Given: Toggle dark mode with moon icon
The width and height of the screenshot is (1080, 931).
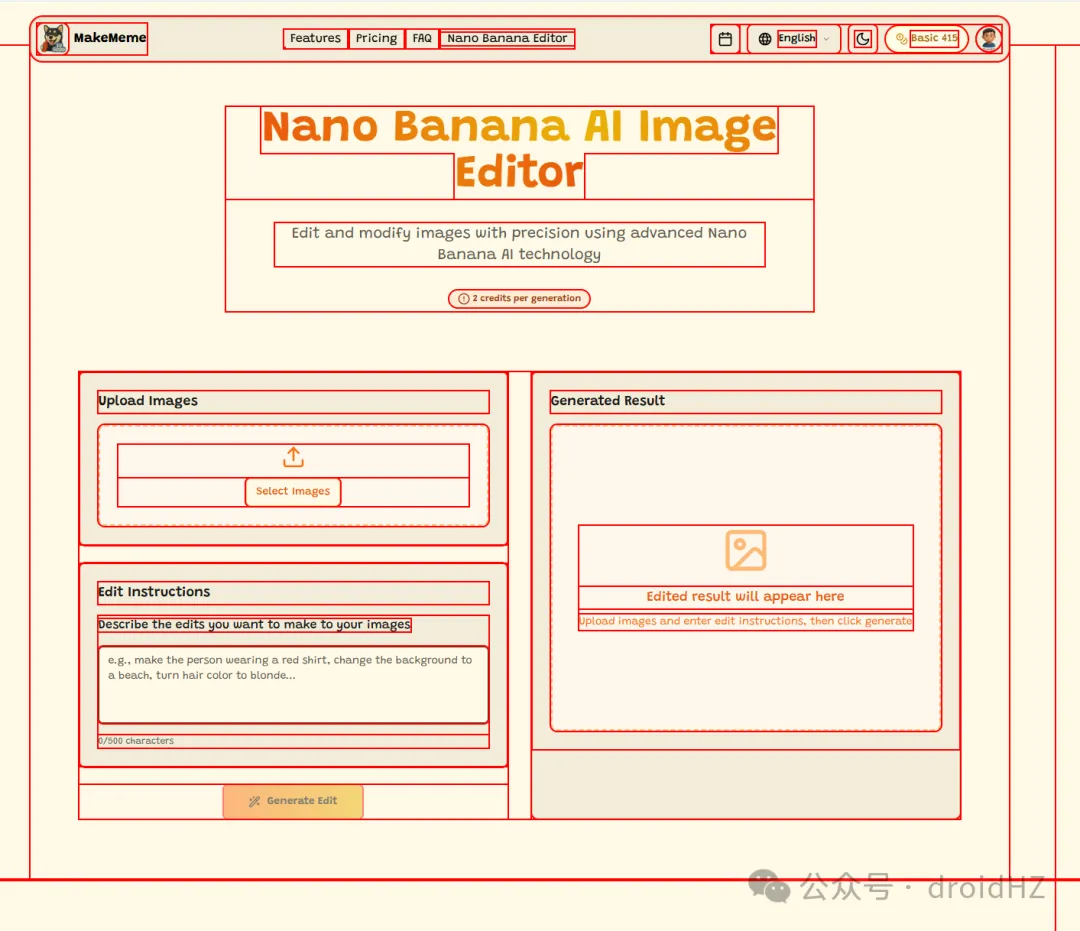Looking at the screenshot, I should (x=863, y=39).
